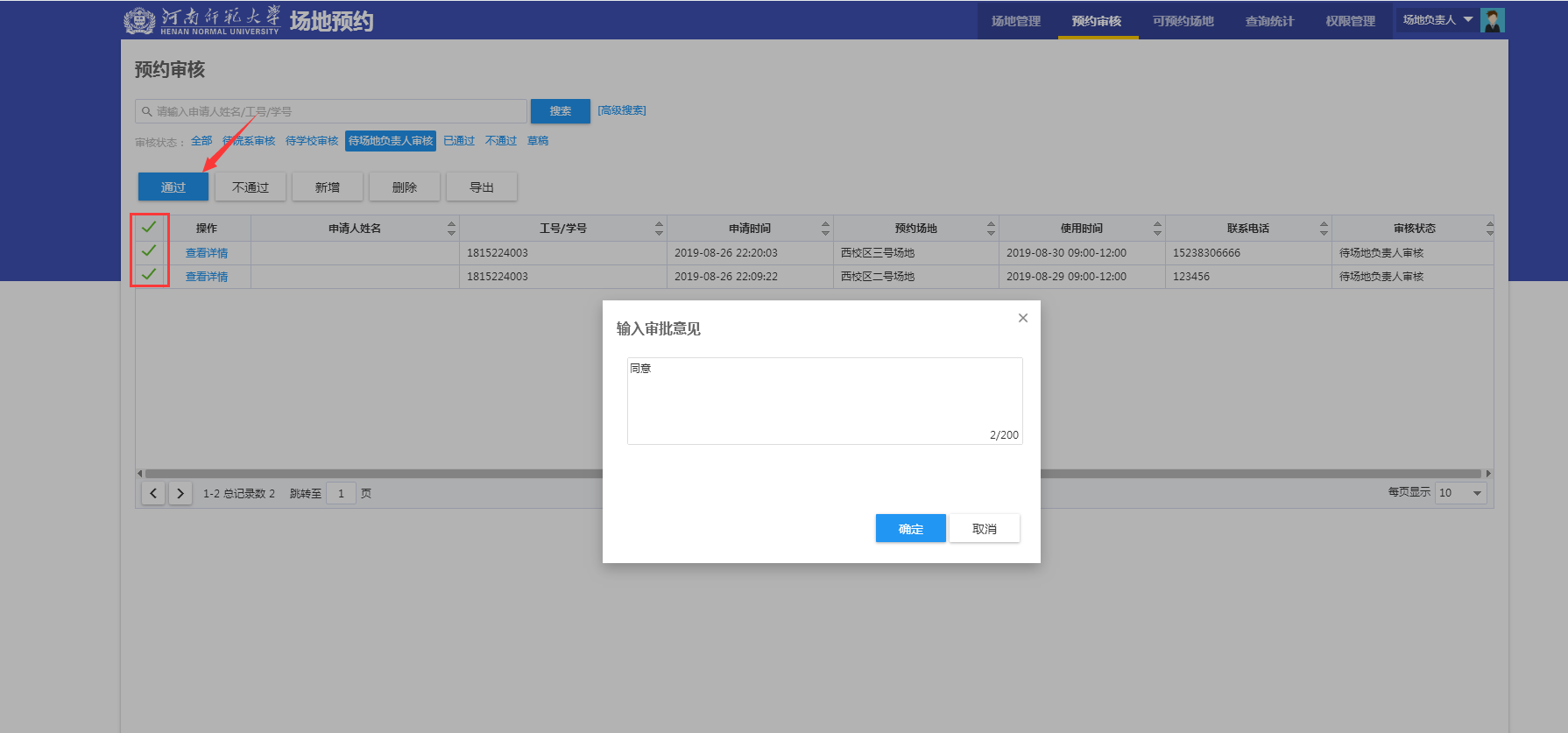Sort by 联系电话 column arrows
Image resolution: width=1568 pixels, height=733 pixels.
1324,229
